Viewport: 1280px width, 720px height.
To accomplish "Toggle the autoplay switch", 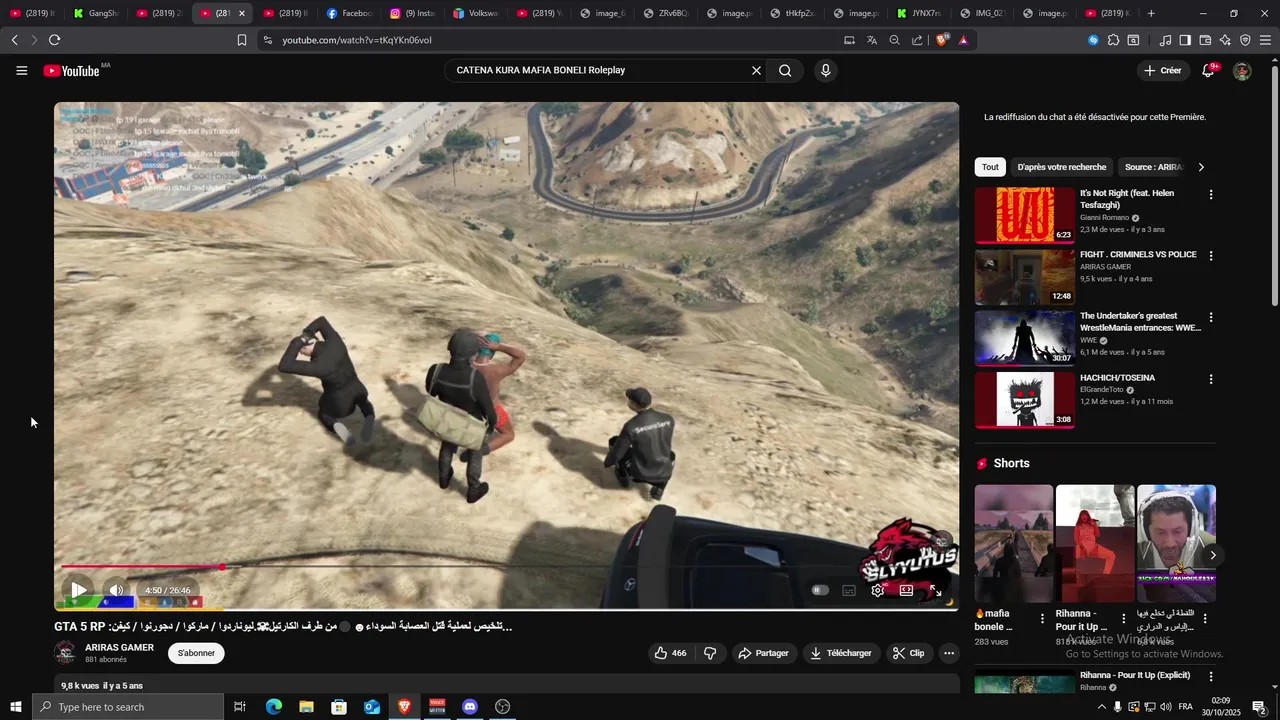I will pyautogui.click(x=820, y=590).
